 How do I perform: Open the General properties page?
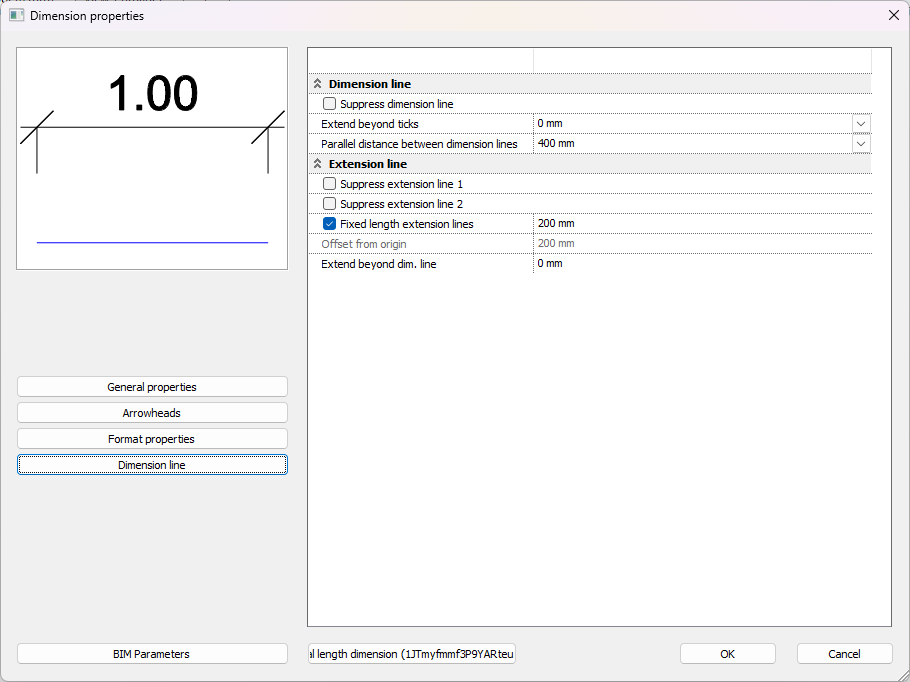click(152, 387)
